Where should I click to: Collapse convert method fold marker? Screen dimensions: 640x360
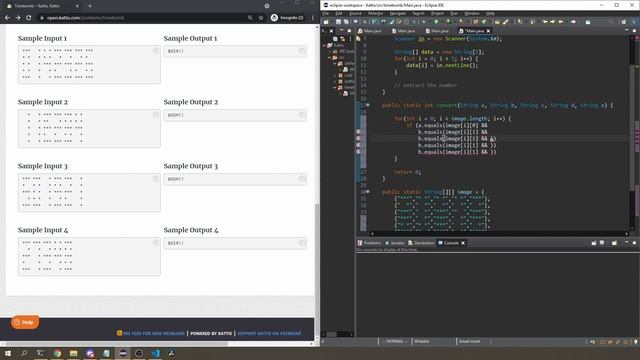[x=368, y=105]
